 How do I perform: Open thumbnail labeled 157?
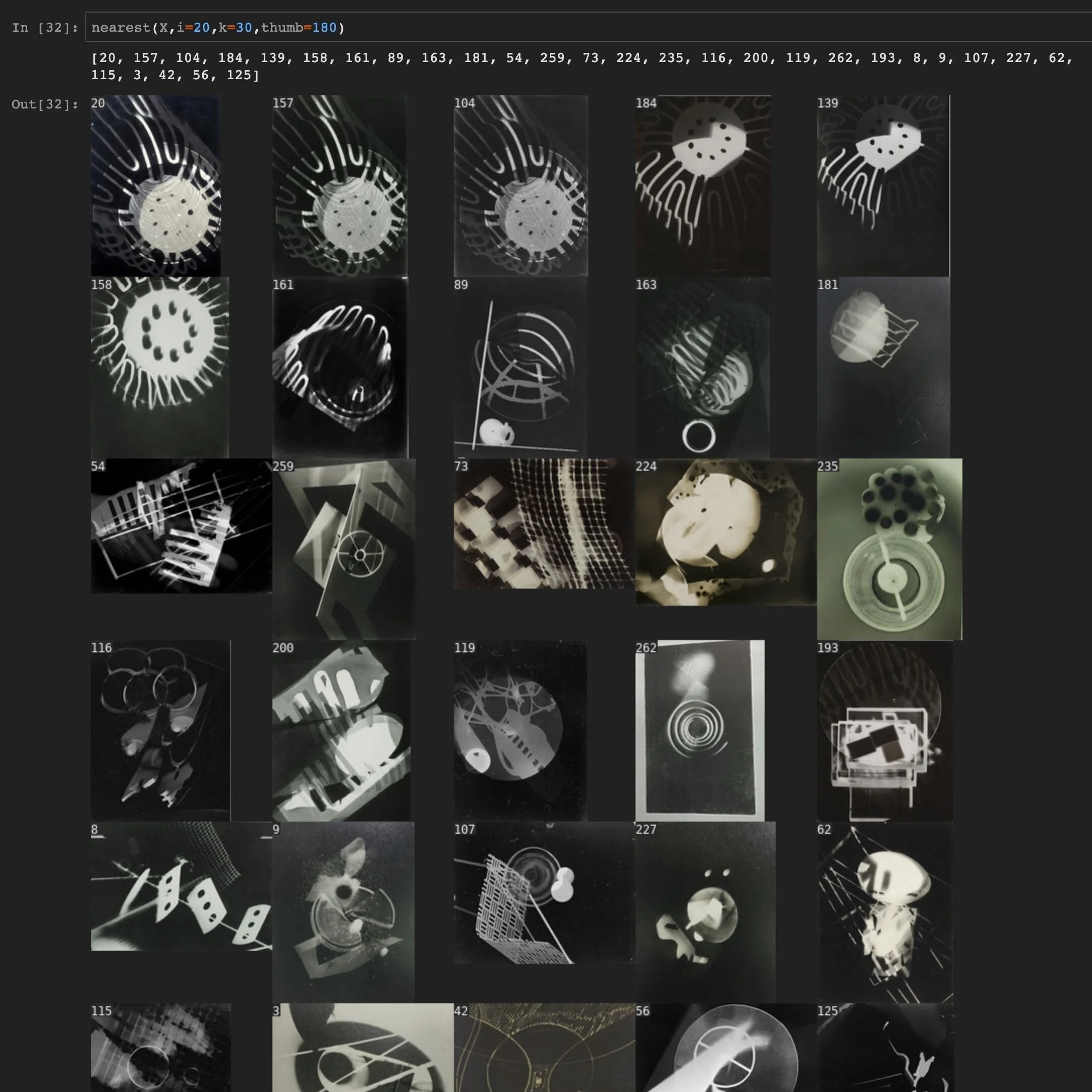pos(339,186)
